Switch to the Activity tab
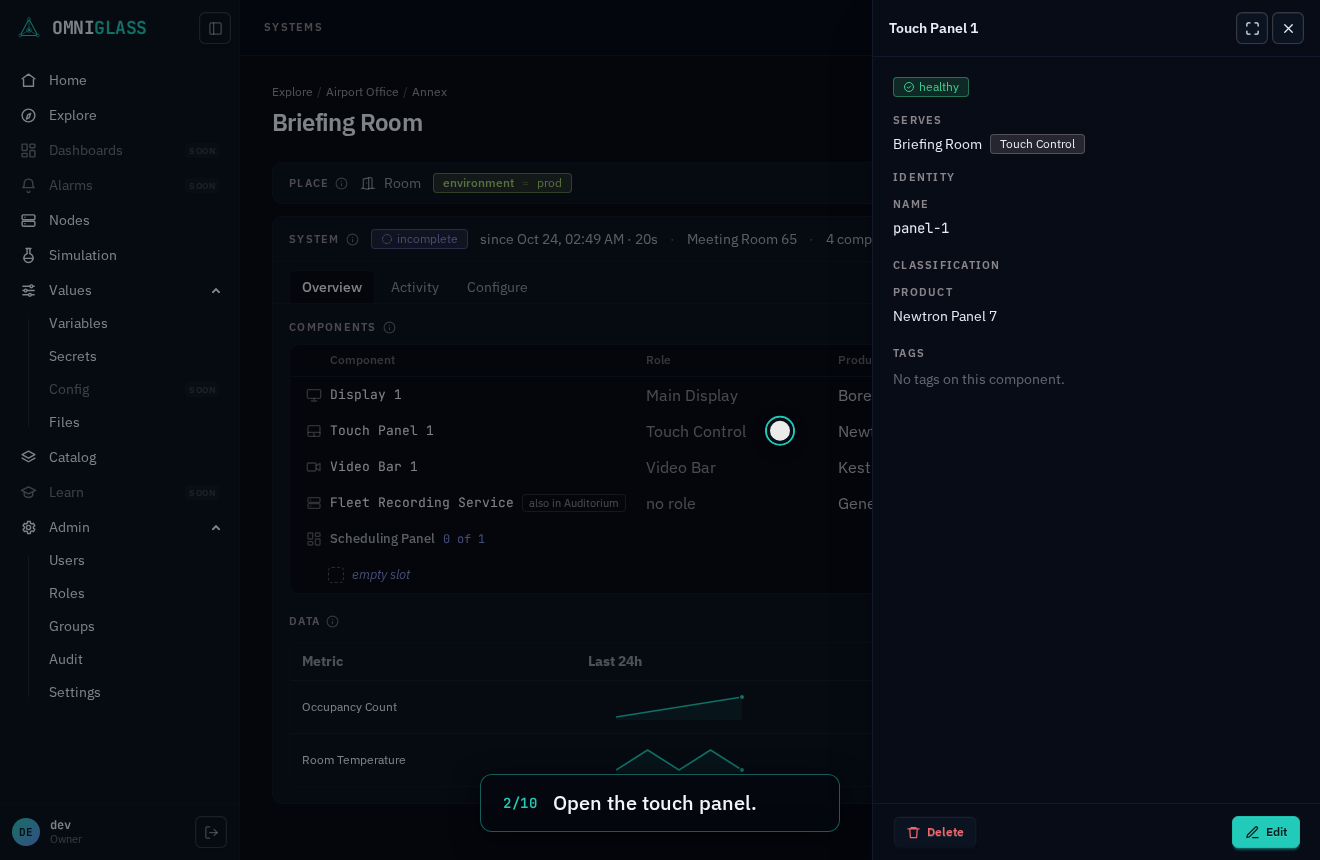 tap(415, 287)
